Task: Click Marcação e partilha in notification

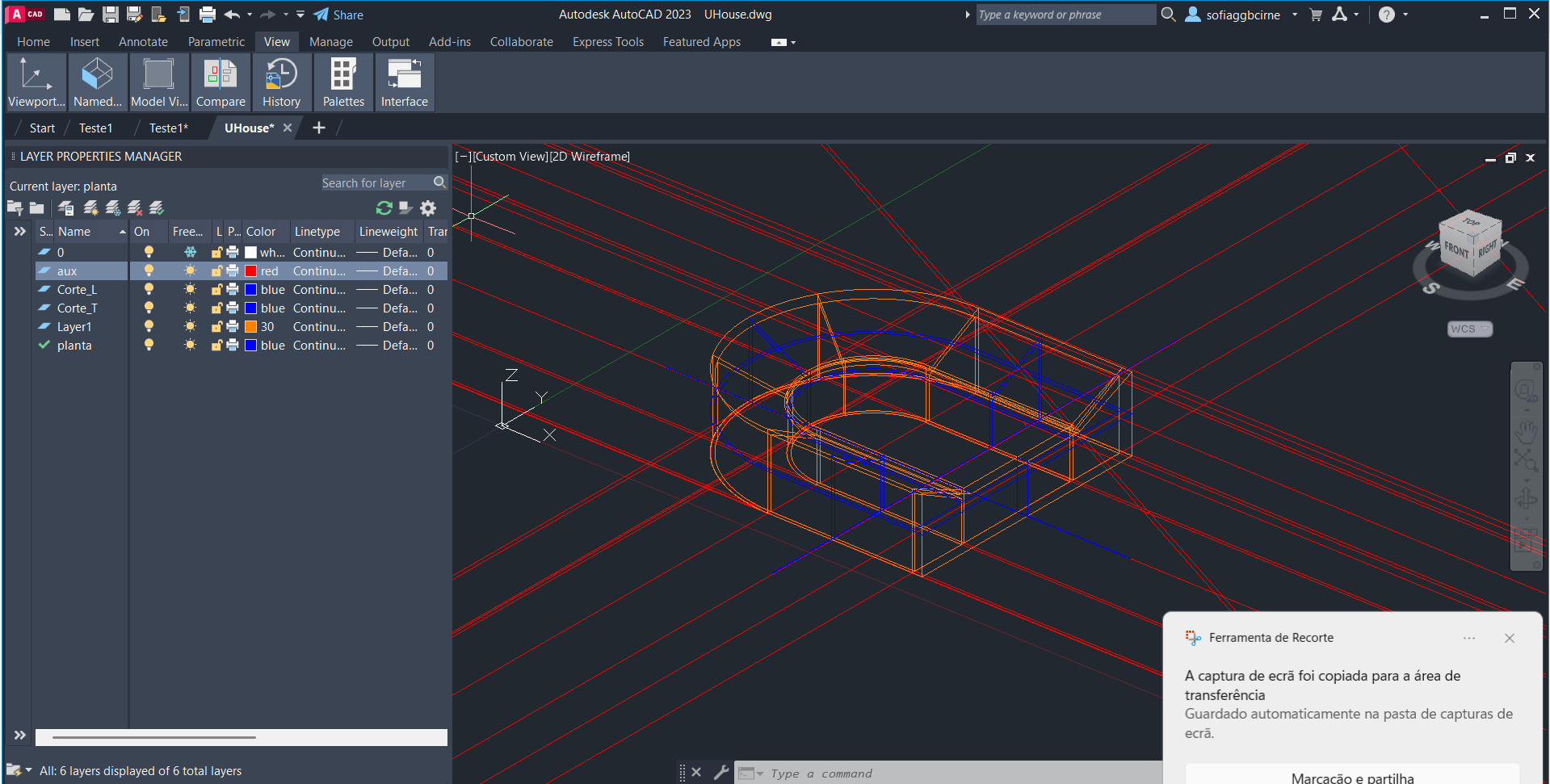Action: click(x=1352, y=777)
